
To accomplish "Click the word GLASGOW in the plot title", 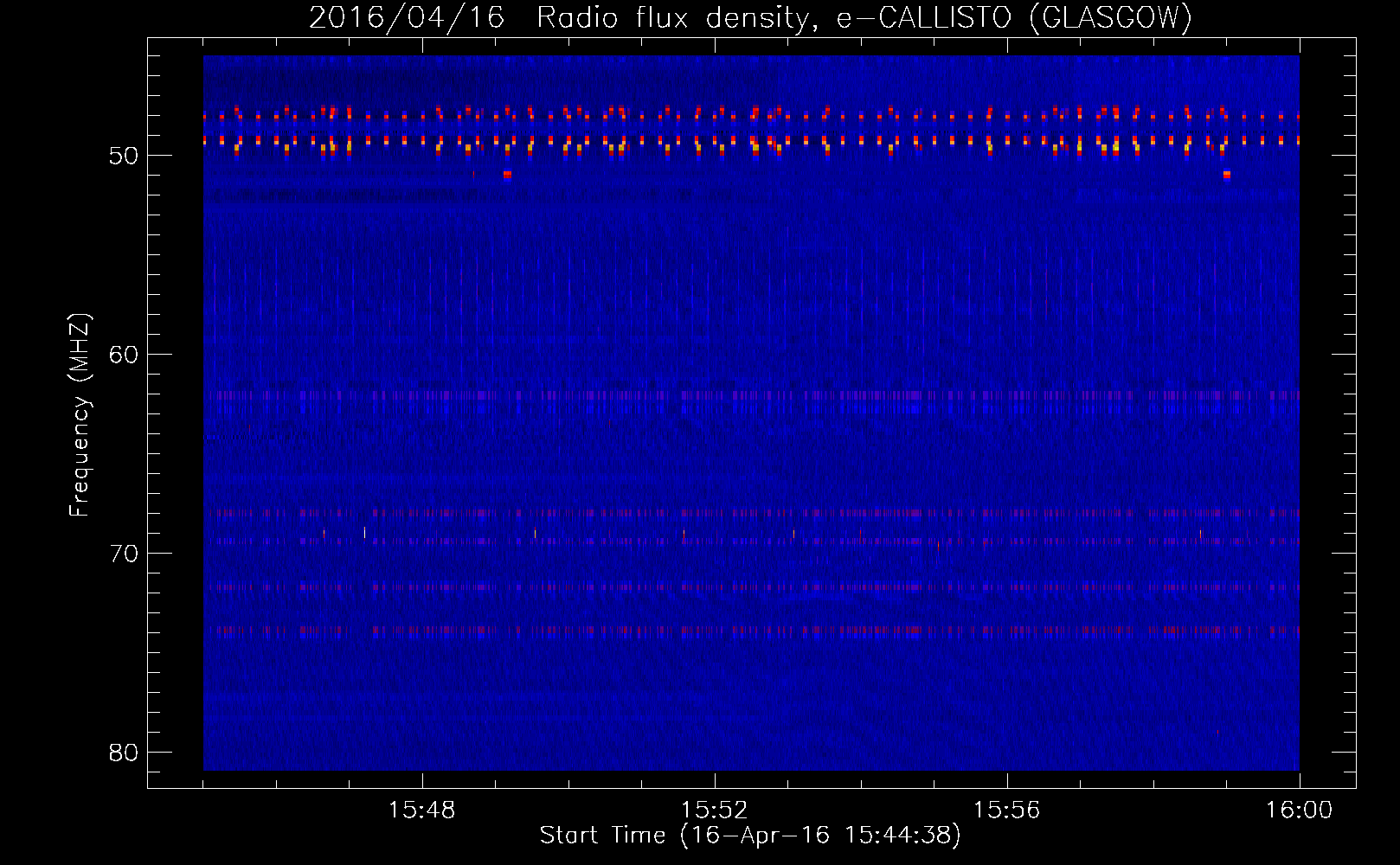I will click(1111, 18).
